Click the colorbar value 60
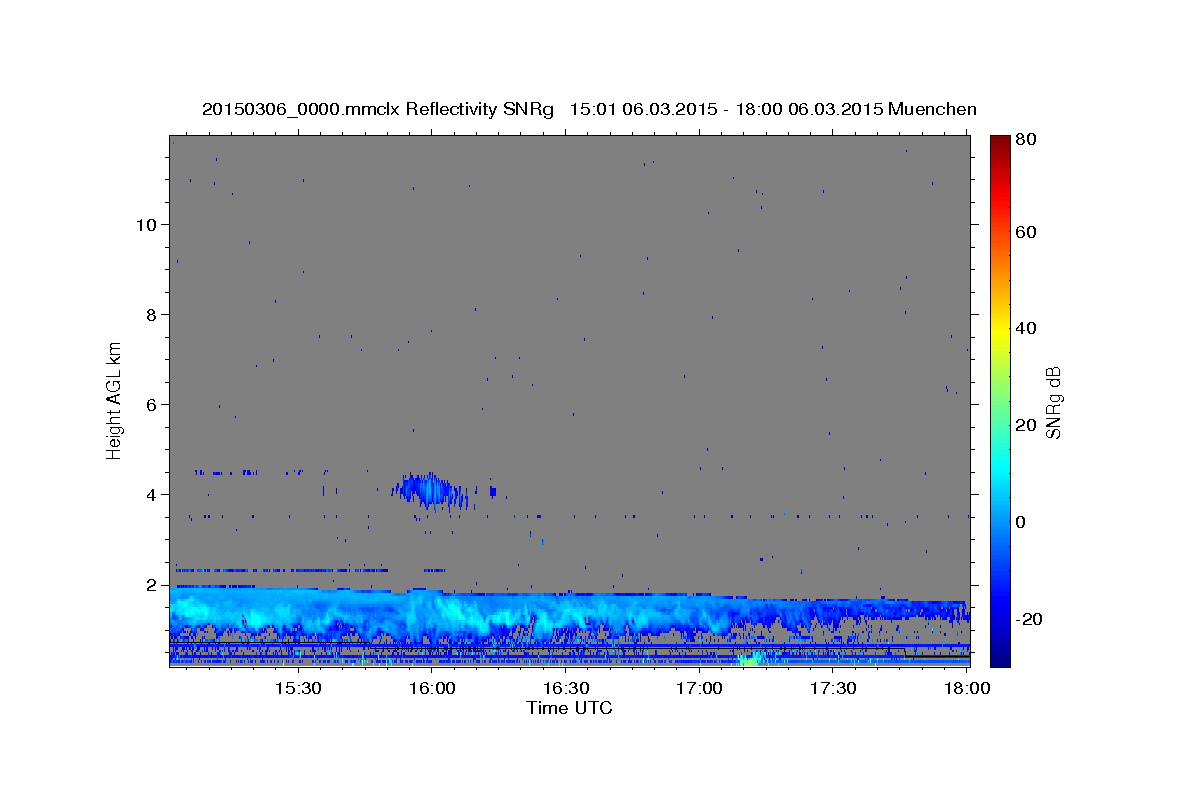This screenshot has width=1200, height=800. pyautogui.click(x=1026, y=232)
